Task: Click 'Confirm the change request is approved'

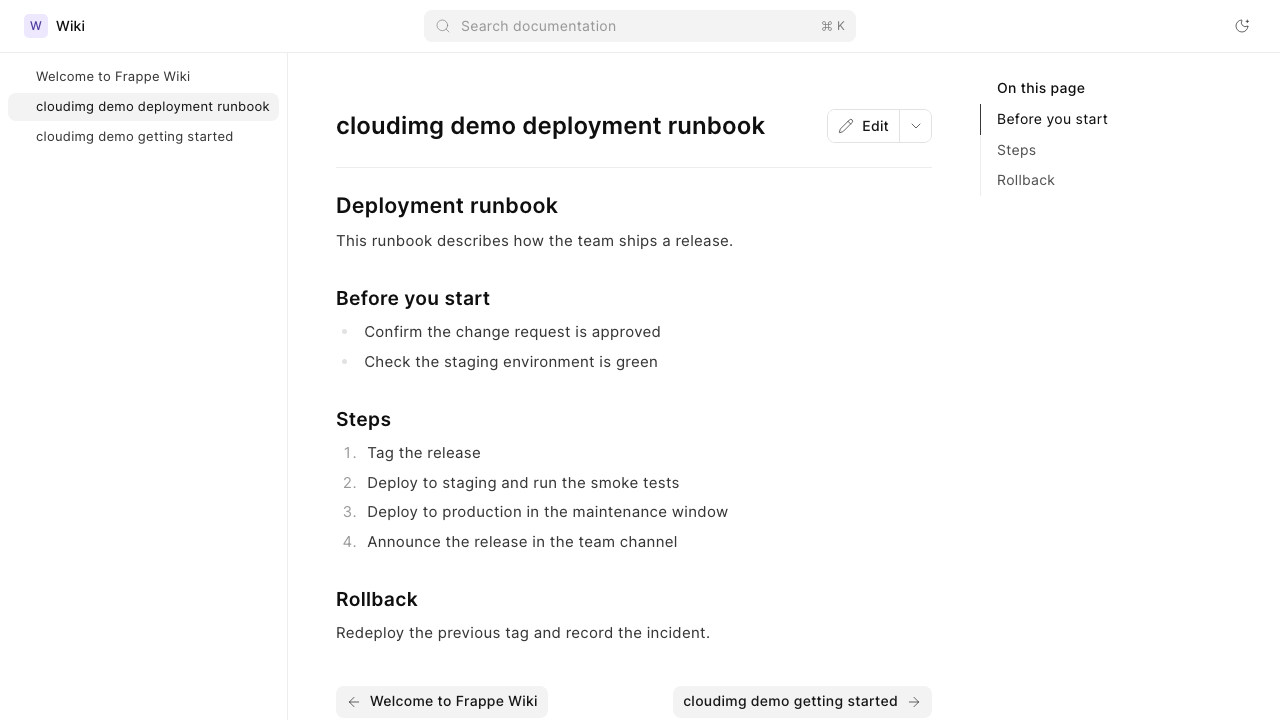Action: 512,332
